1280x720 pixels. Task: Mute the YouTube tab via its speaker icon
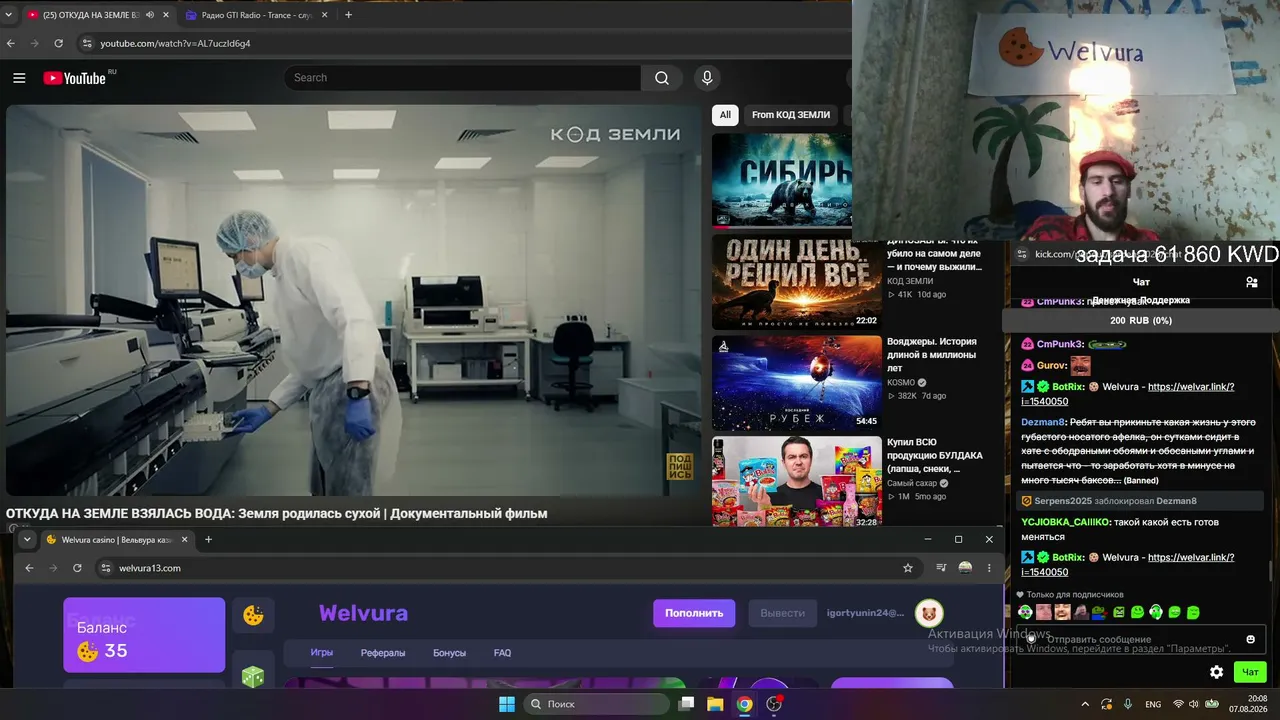tap(150, 15)
